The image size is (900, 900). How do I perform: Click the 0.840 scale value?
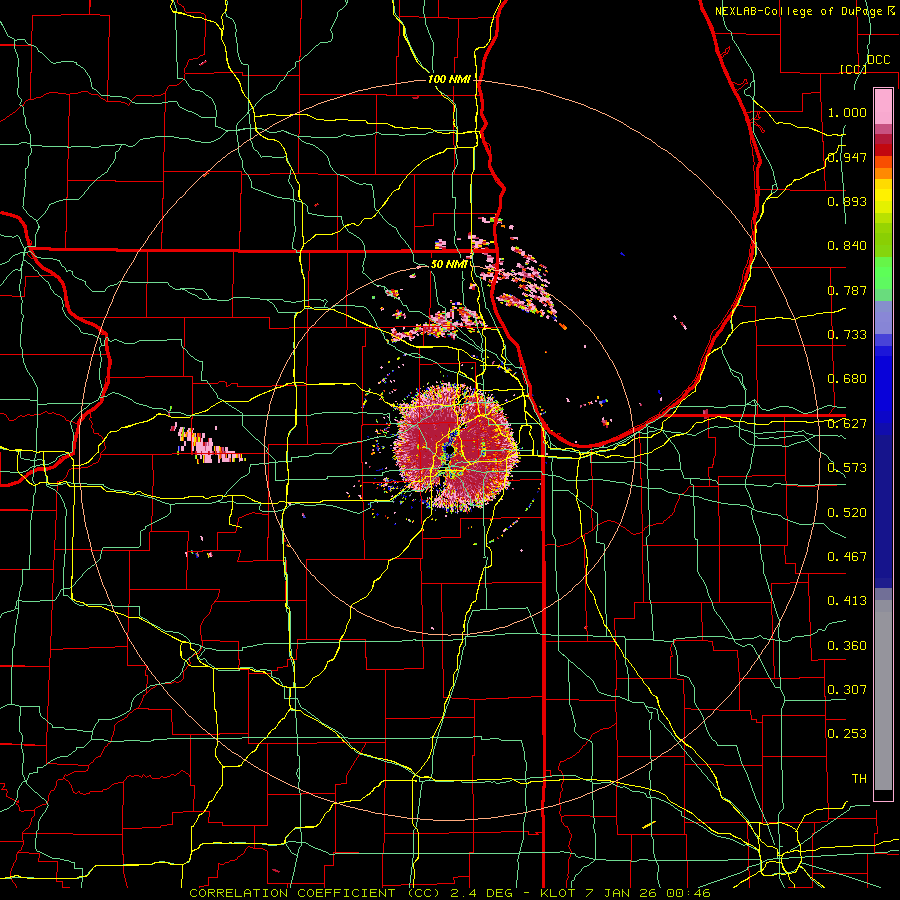pos(847,246)
